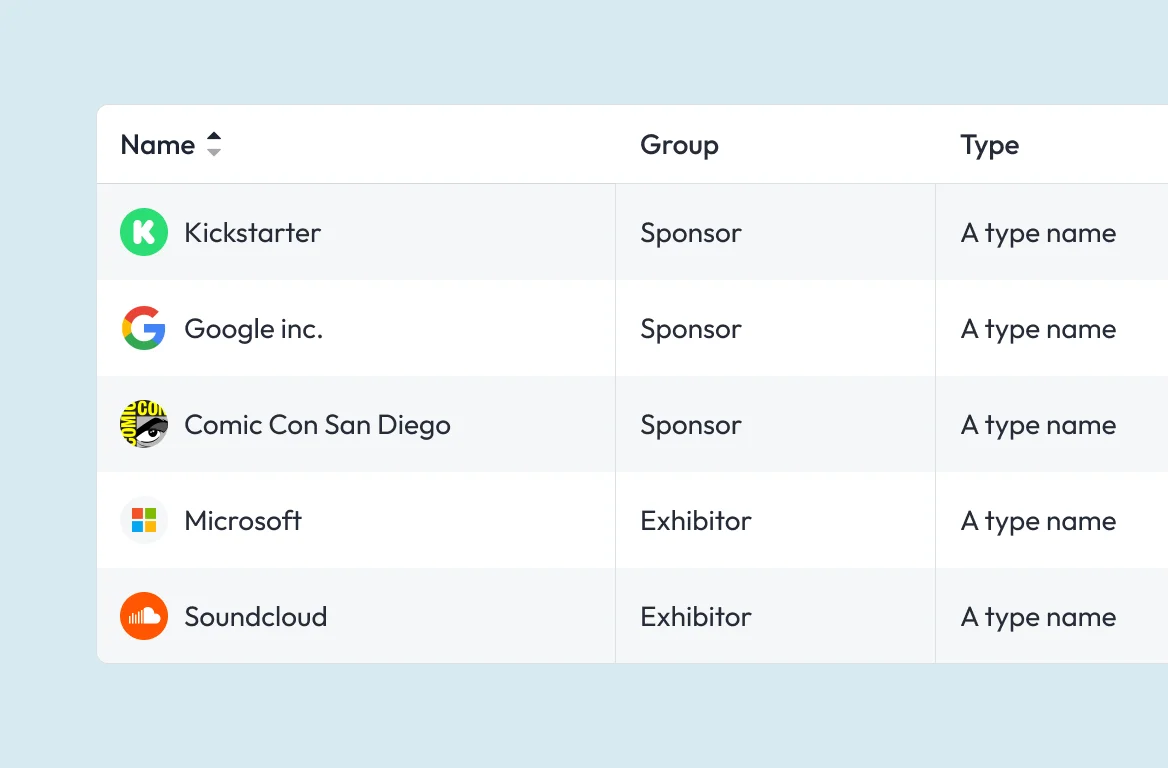
Task: Click the Type column header
Action: tap(989, 145)
